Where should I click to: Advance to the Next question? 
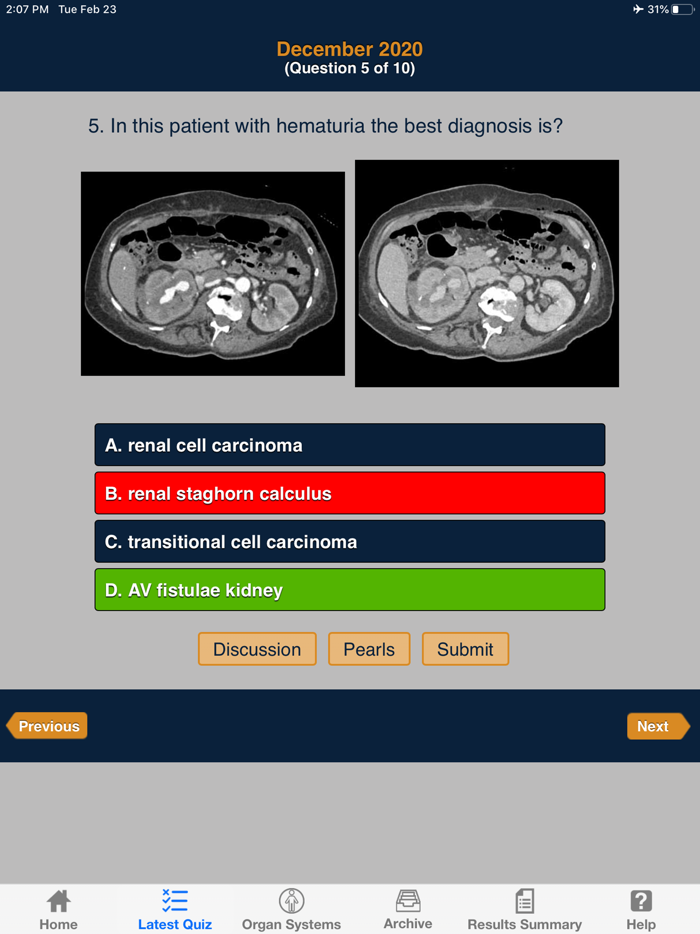coord(655,726)
